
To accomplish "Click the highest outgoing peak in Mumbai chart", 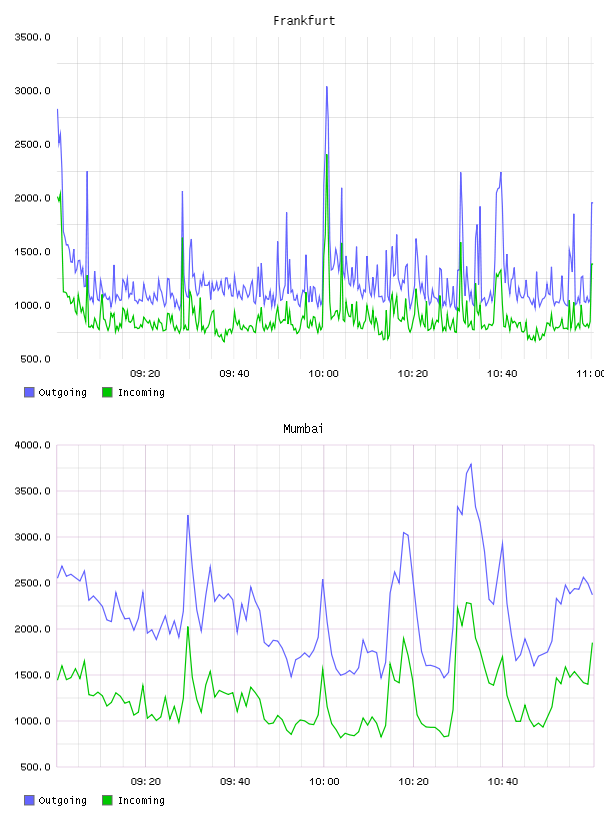I will (471, 464).
